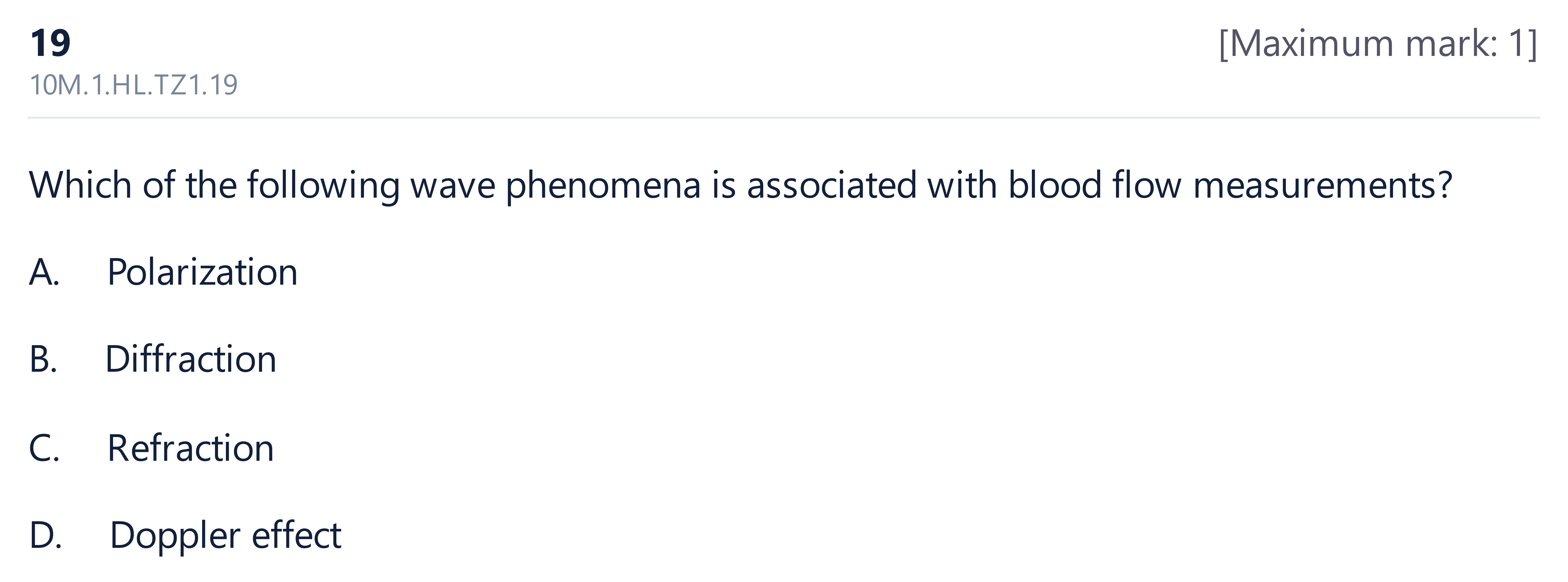1568x582 pixels.
Task: Click the Maximum mark: 1 label
Action: click(x=1378, y=44)
